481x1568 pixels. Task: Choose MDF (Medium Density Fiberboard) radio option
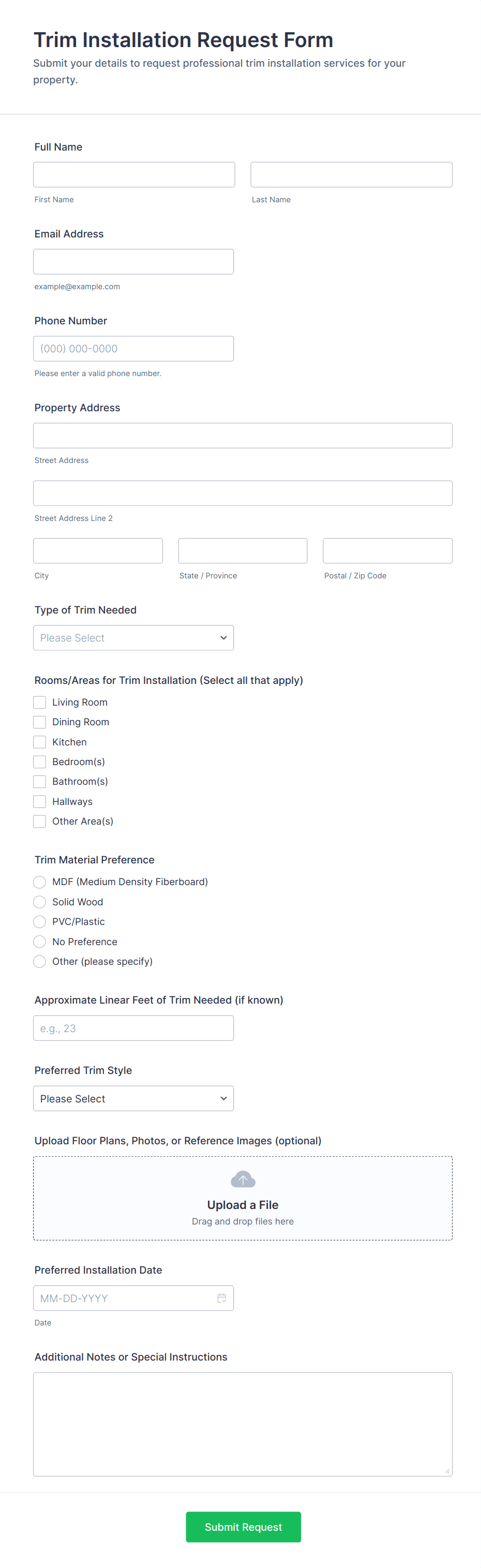pos(40,882)
